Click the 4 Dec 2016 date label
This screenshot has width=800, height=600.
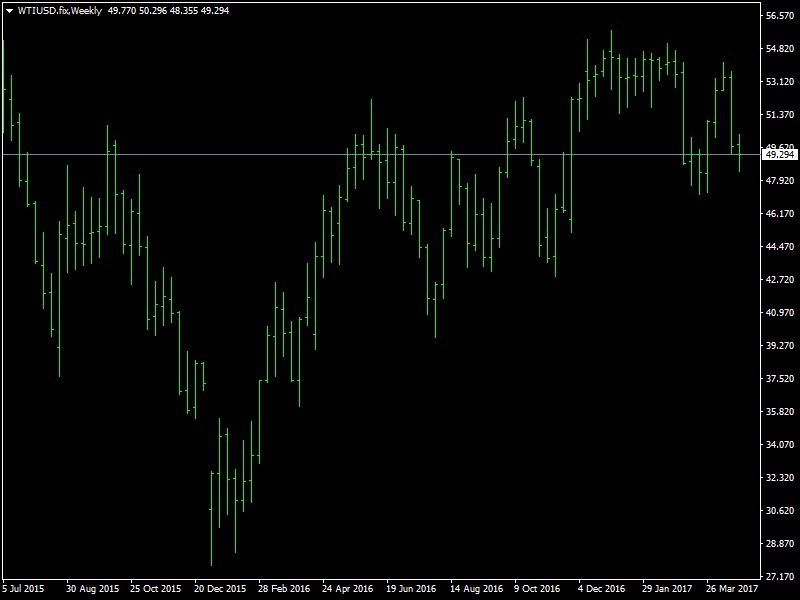click(x=602, y=589)
